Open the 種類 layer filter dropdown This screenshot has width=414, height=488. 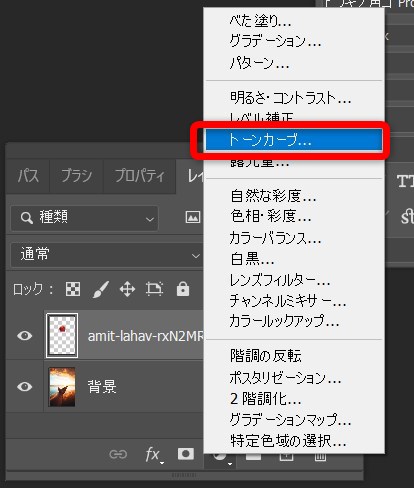tap(85, 218)
